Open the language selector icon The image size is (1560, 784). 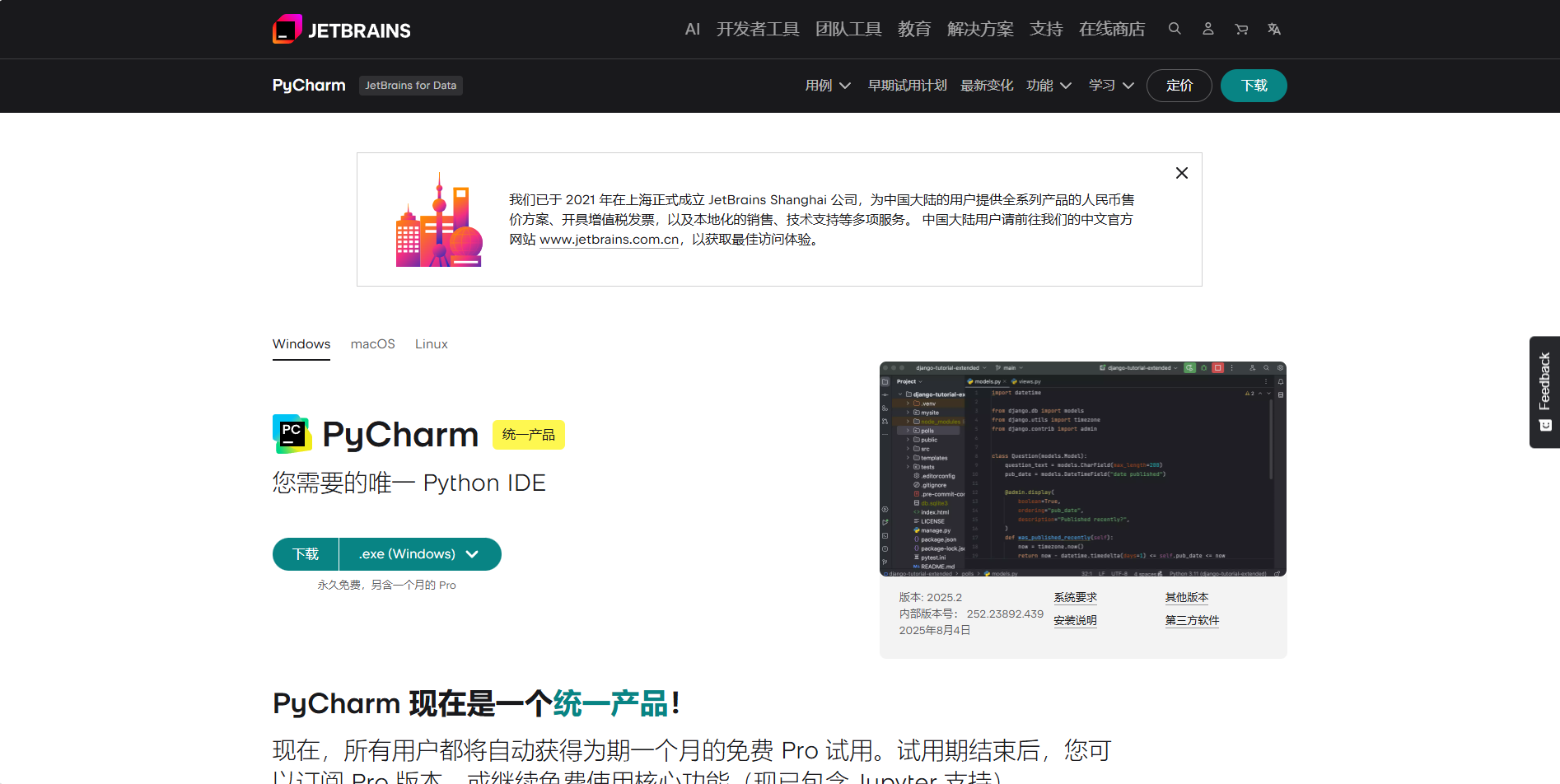coord(1274,29)
